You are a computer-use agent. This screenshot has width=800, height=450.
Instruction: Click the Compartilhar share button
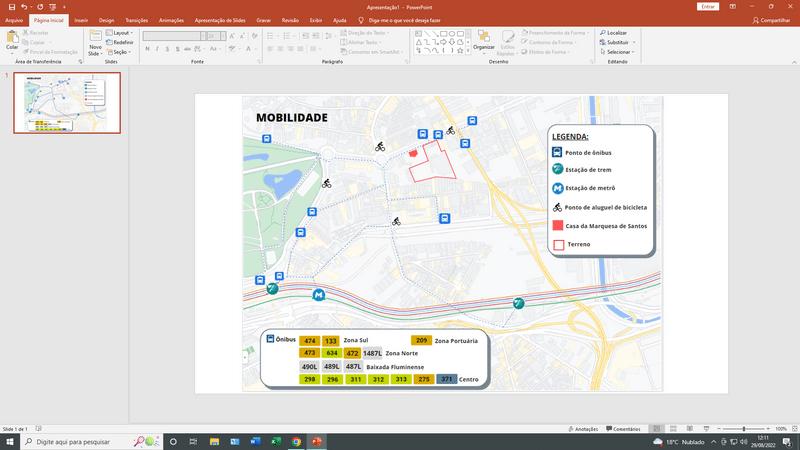pyautogui.click(x=771, y=20)
